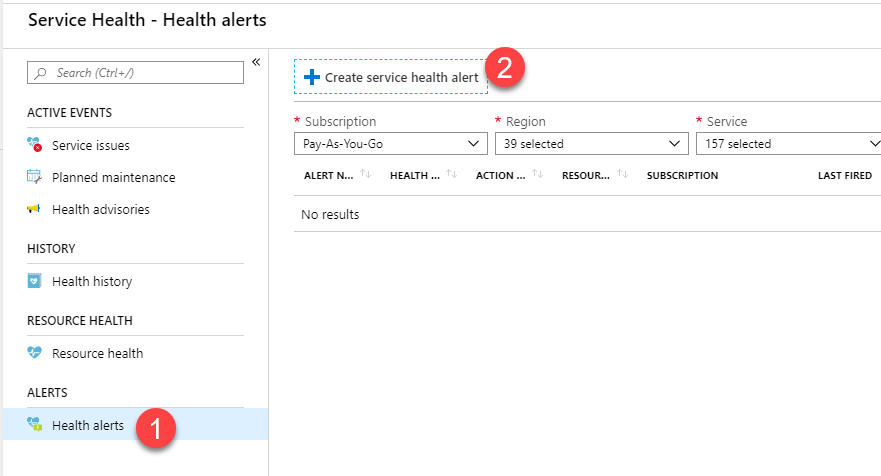Click the Resource health heart icon

tap(35, 354)
